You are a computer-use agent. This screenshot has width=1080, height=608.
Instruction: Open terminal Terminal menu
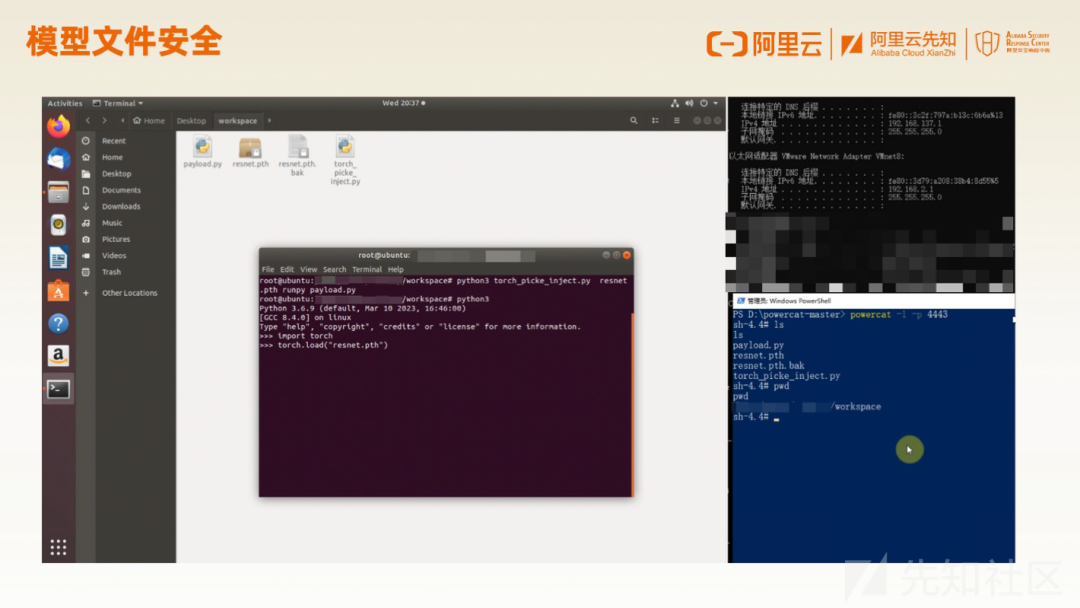coord(367,269)
